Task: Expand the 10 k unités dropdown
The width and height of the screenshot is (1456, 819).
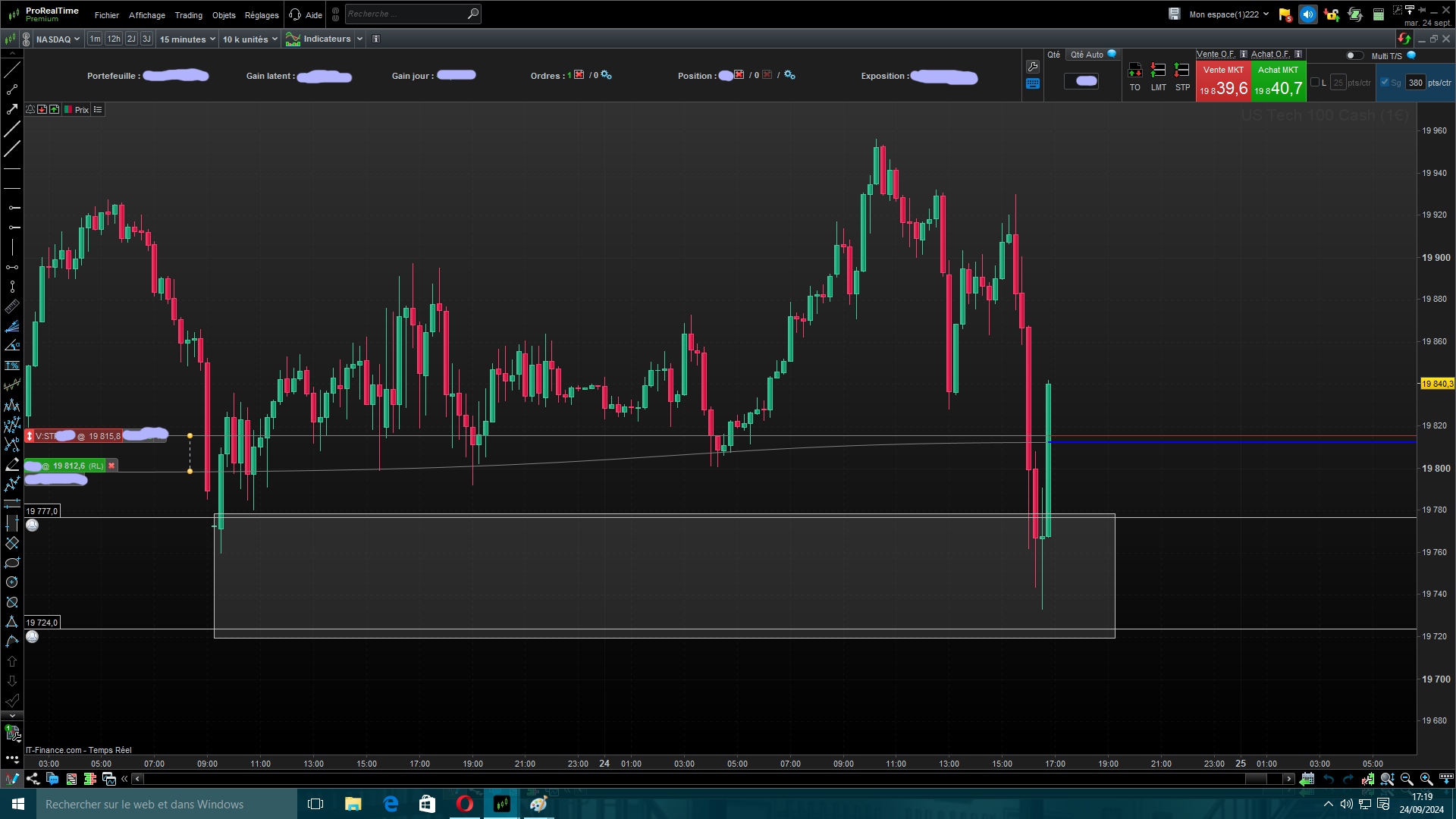Action: (249, 39)
